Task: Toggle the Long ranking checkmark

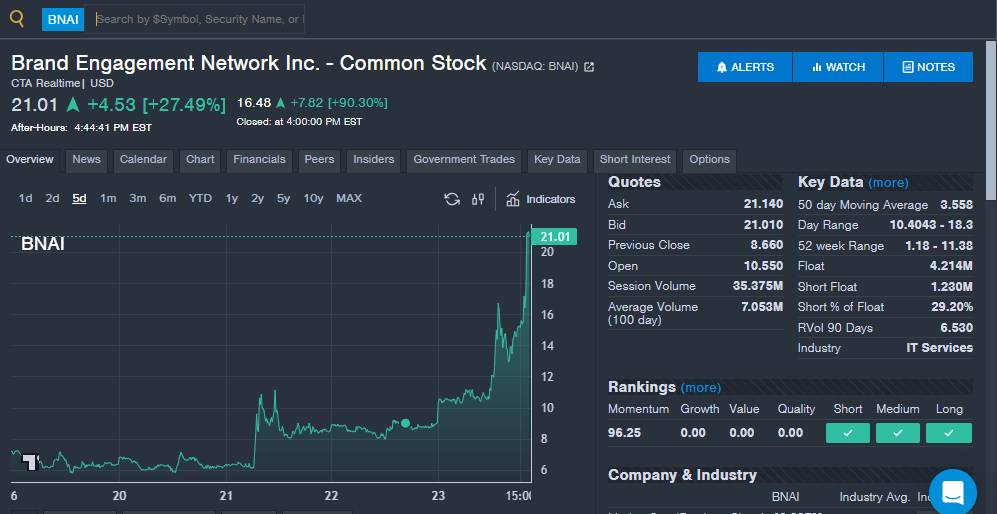Action: (x=948, y=433)
